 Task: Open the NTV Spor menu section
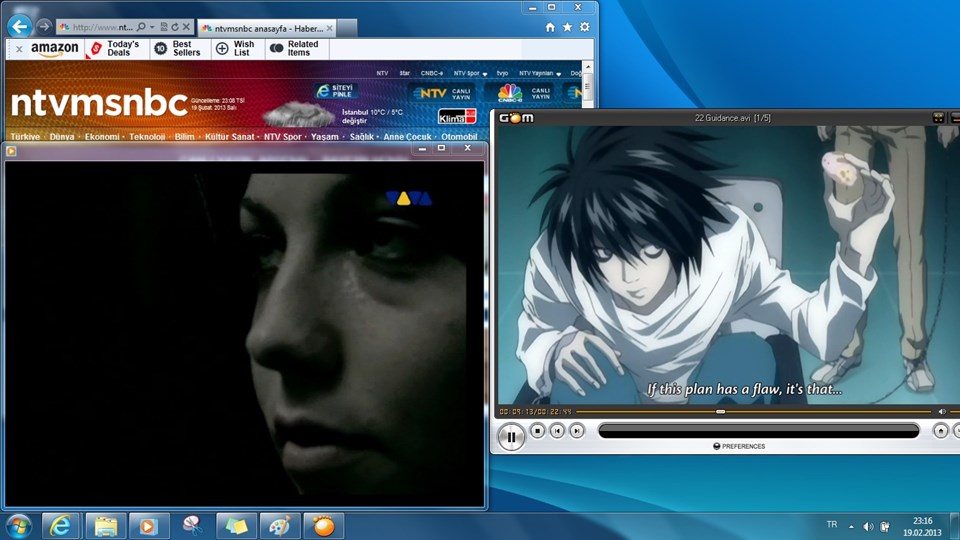click(282, 137)
